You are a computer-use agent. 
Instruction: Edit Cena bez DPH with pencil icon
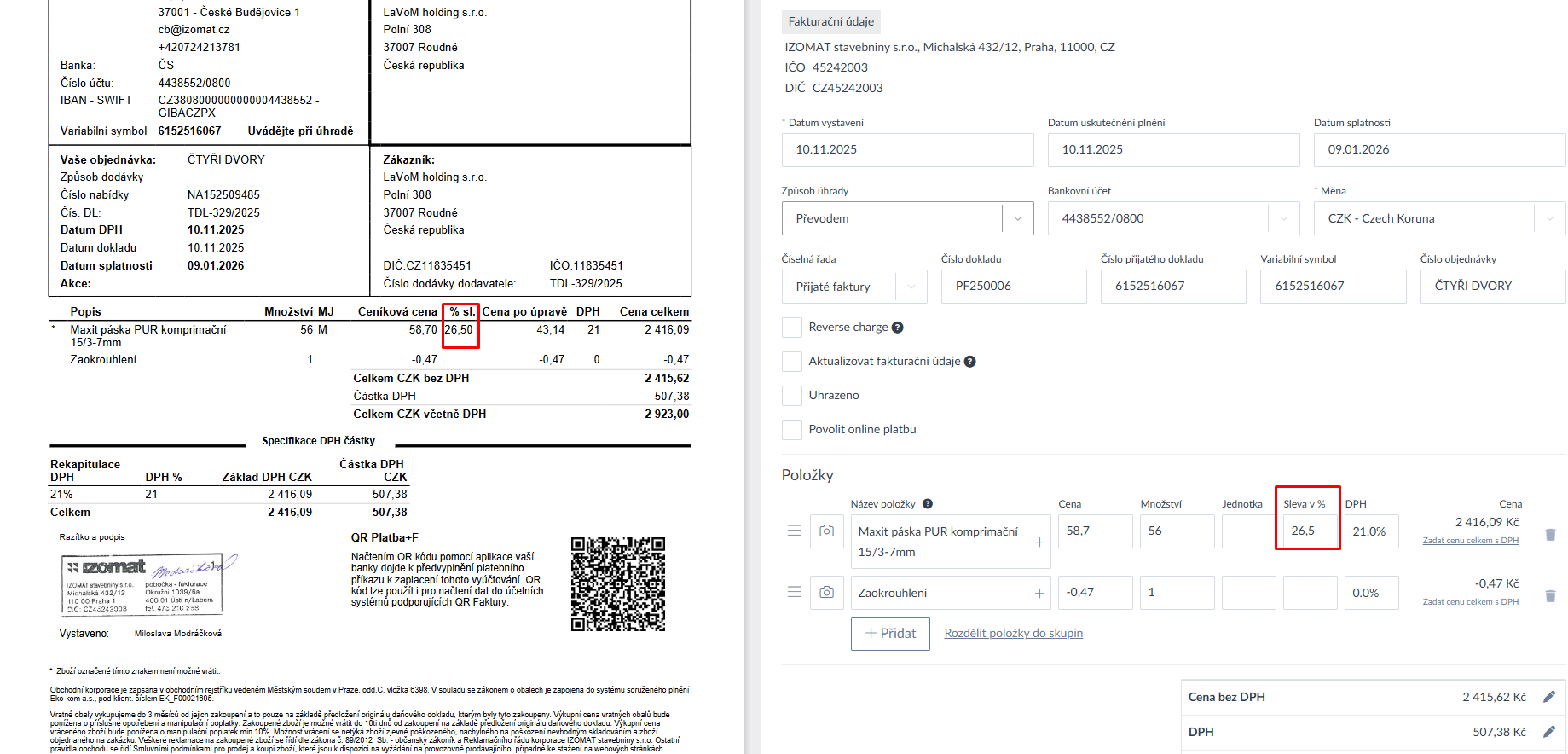pos(1549,697)
